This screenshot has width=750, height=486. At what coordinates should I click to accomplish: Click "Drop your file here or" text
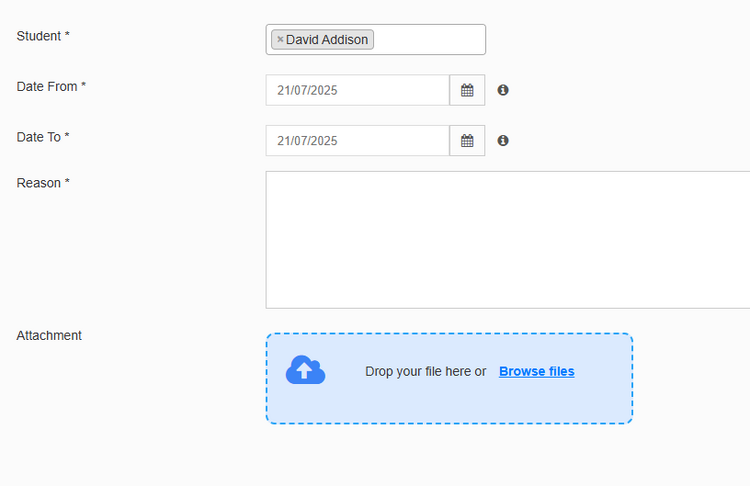(x=425, y=371)
